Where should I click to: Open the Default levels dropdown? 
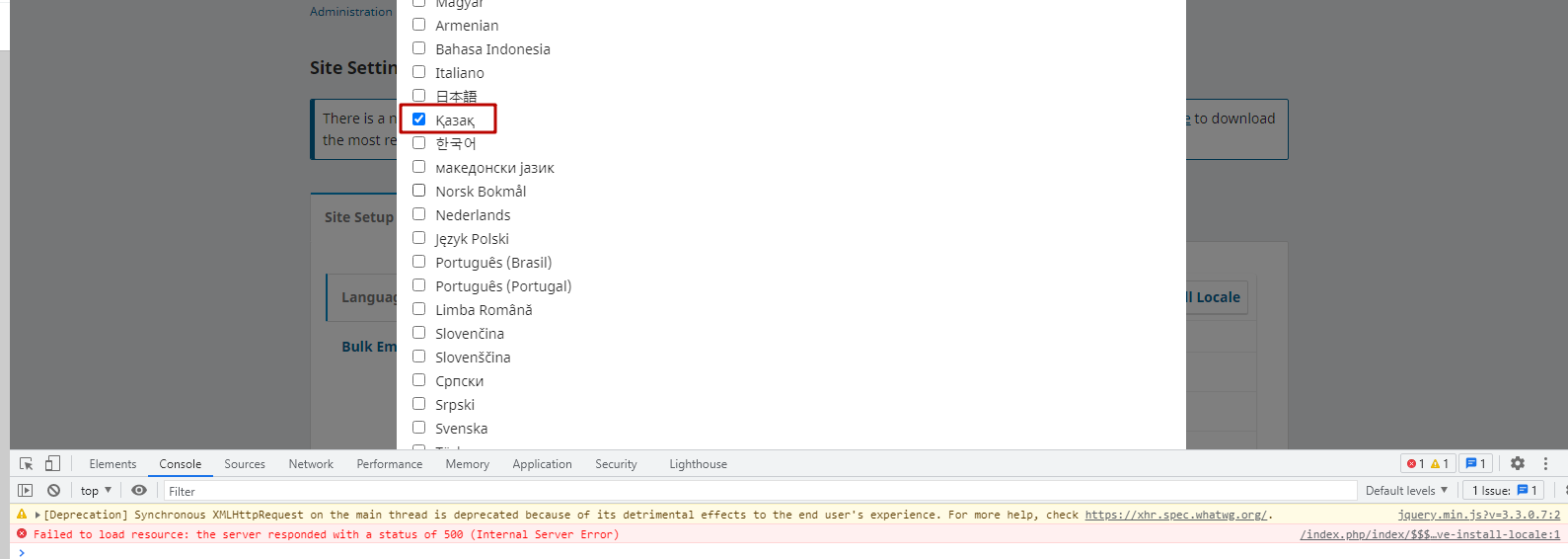1406,491
